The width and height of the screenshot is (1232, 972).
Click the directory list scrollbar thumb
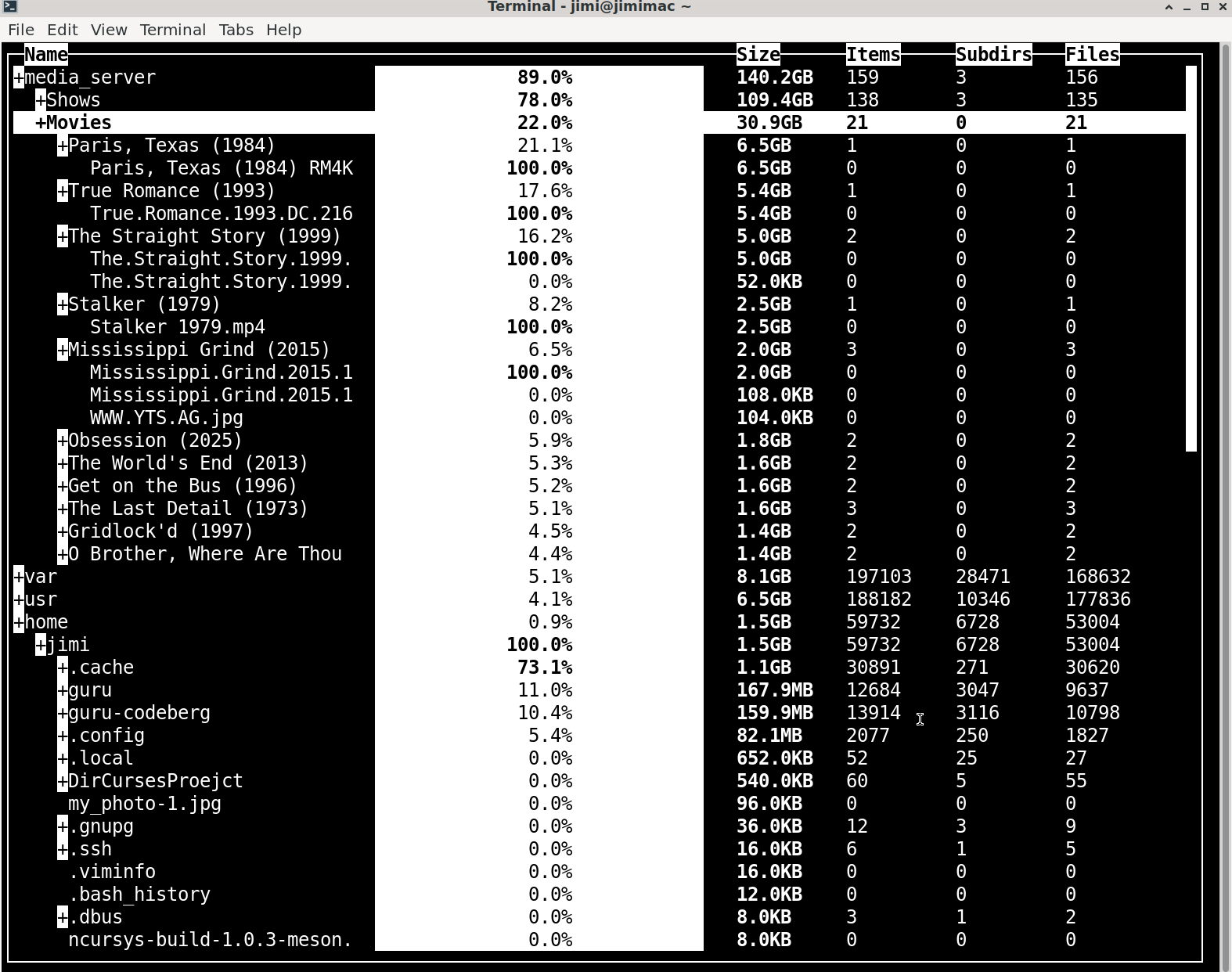coord(1191,259)
